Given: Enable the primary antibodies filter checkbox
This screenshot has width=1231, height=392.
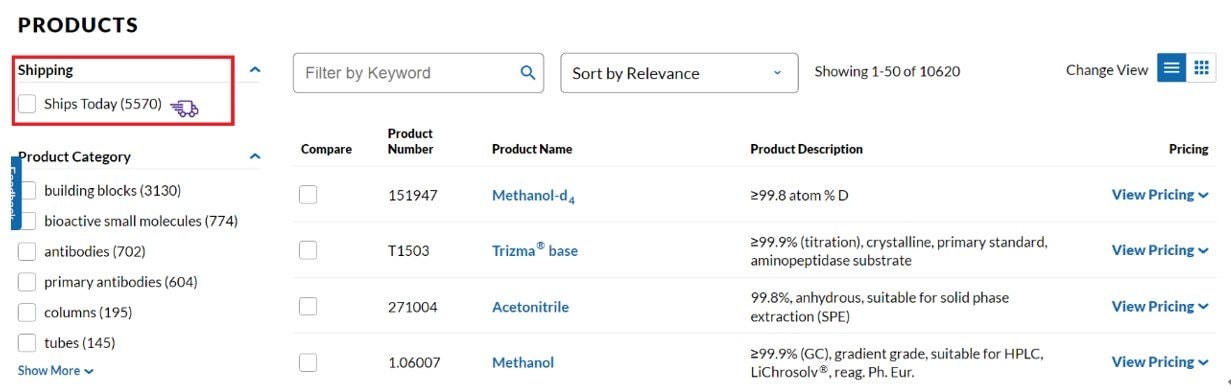Looking at the screenshot, I should pos(27,282).
